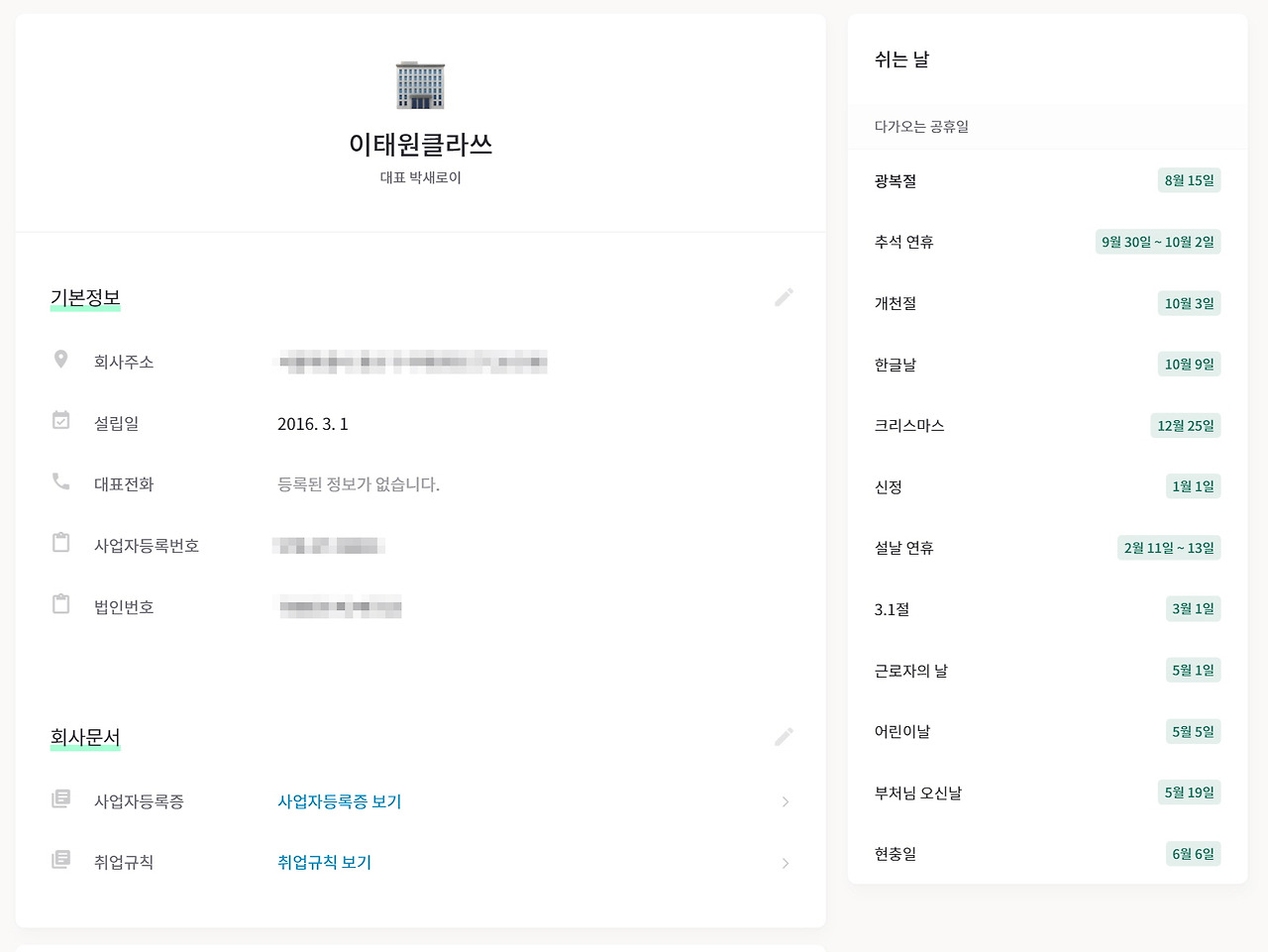Image resolution: width=1268 pixels, height=952 pixels.
Task: Click the 대표 박새로이 subtitle
Action: [x=420, y=178]
